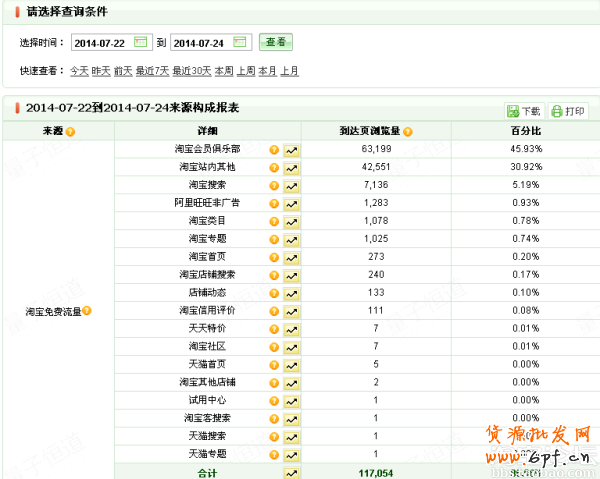Click the start date field 2014-07-22

(100, 42)
